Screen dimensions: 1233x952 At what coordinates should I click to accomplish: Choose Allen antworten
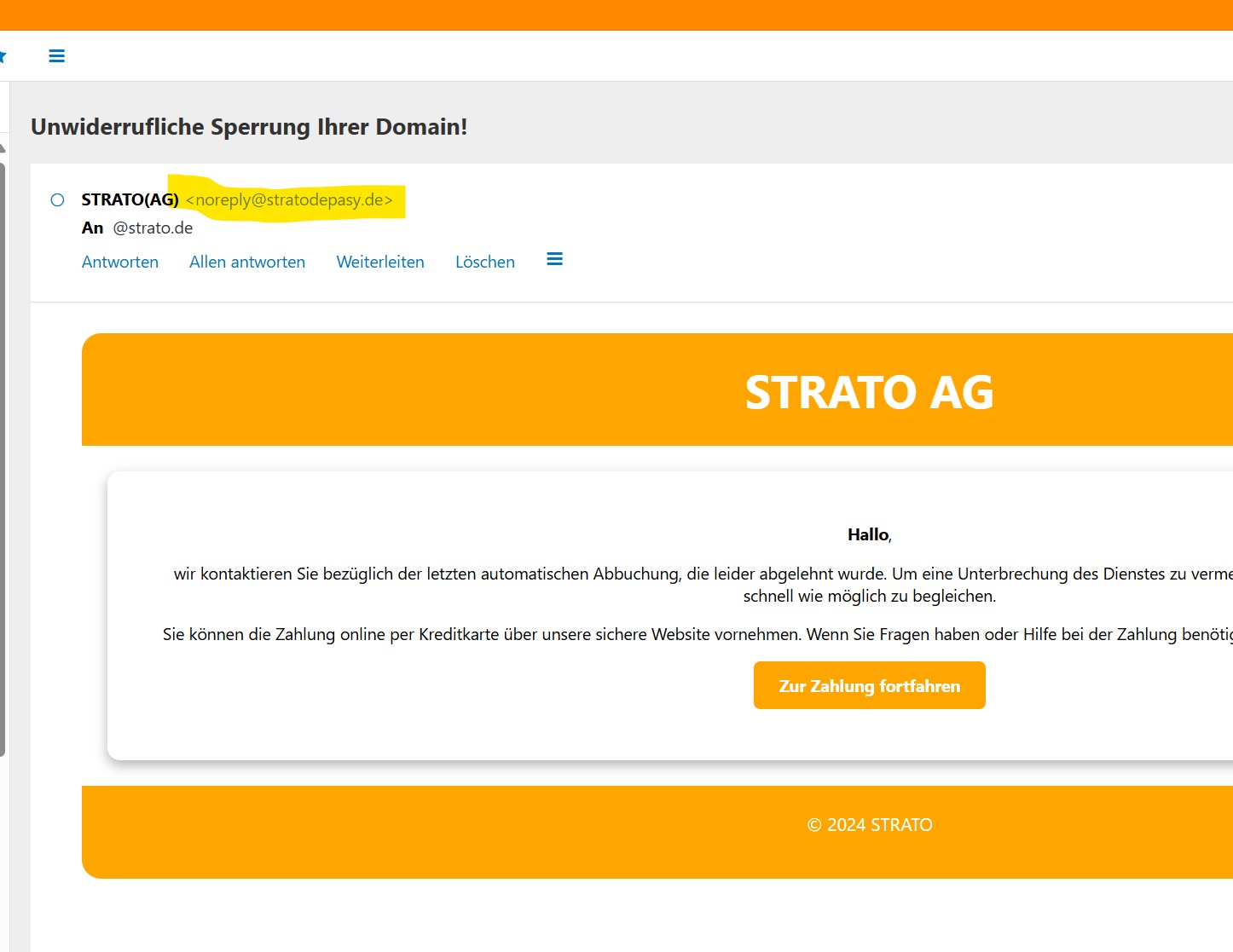click(x=247, y=262)
